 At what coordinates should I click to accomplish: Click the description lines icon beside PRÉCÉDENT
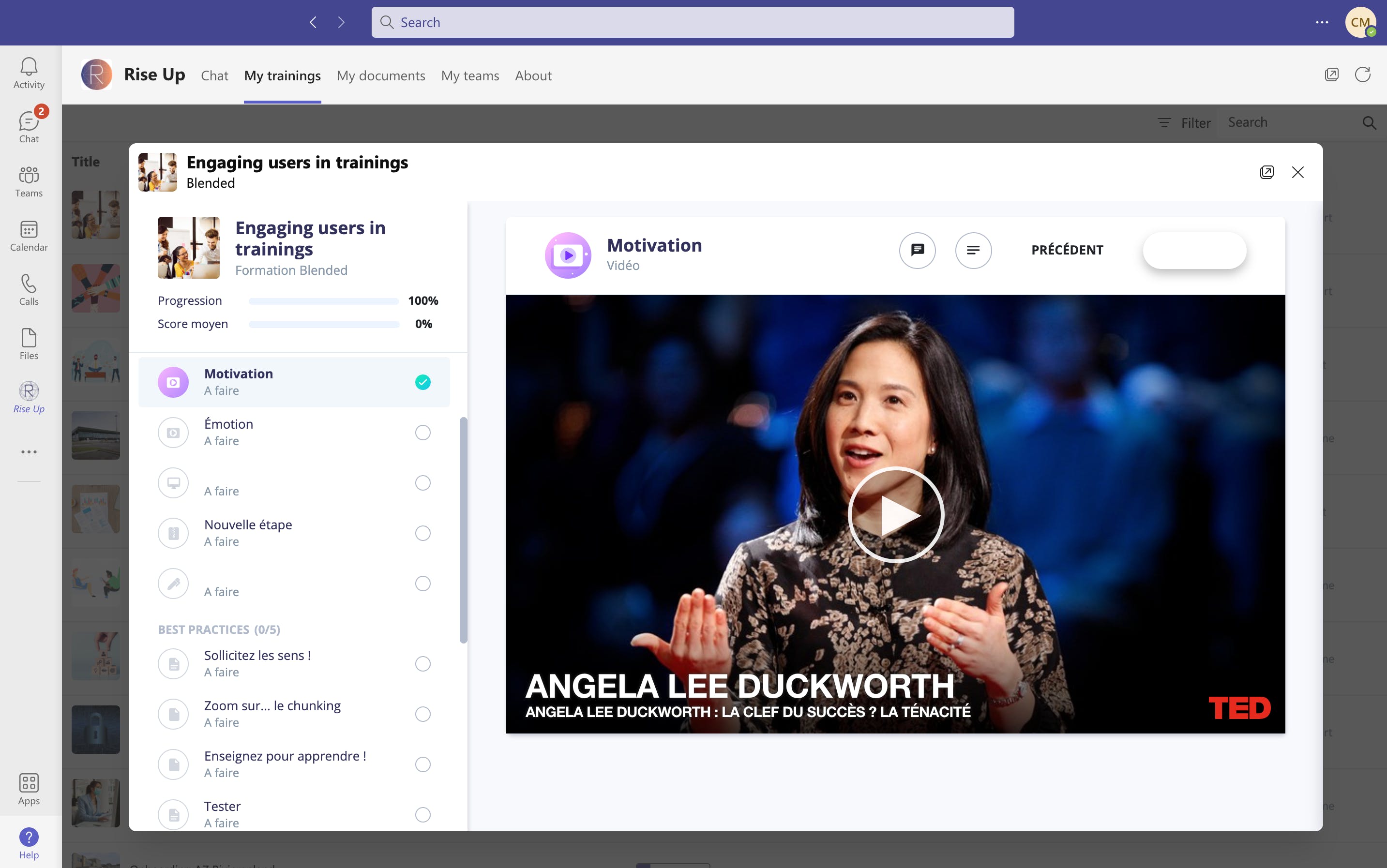pos(973,250)
